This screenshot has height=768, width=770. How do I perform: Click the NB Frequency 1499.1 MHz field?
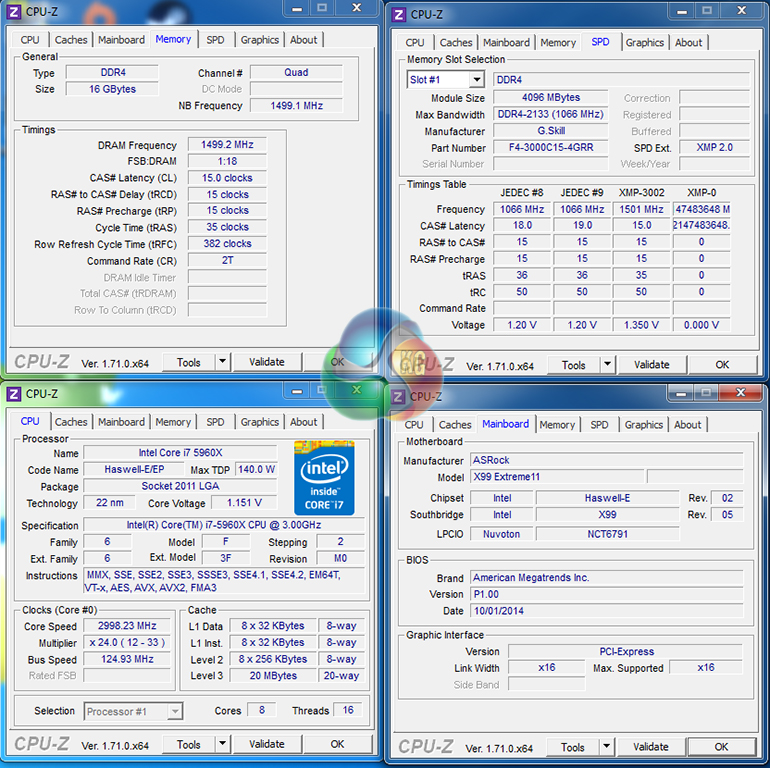tap(297, 105)
